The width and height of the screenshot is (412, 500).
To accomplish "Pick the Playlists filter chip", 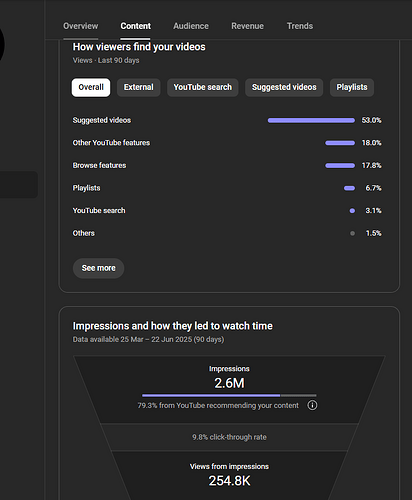I will tap(352, 87).
